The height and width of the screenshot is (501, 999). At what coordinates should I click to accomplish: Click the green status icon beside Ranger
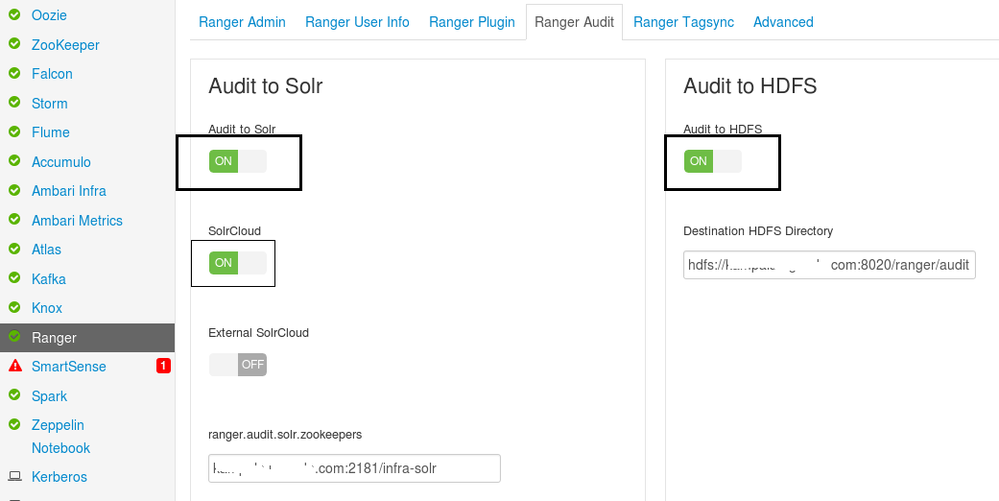(15, 337)
